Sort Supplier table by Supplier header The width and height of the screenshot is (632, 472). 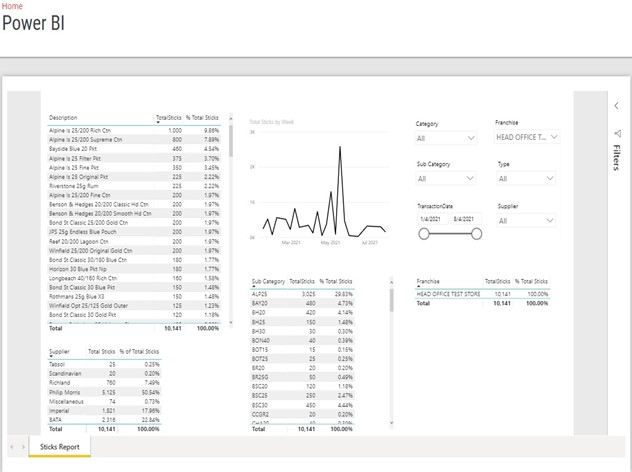pos(59,351)
